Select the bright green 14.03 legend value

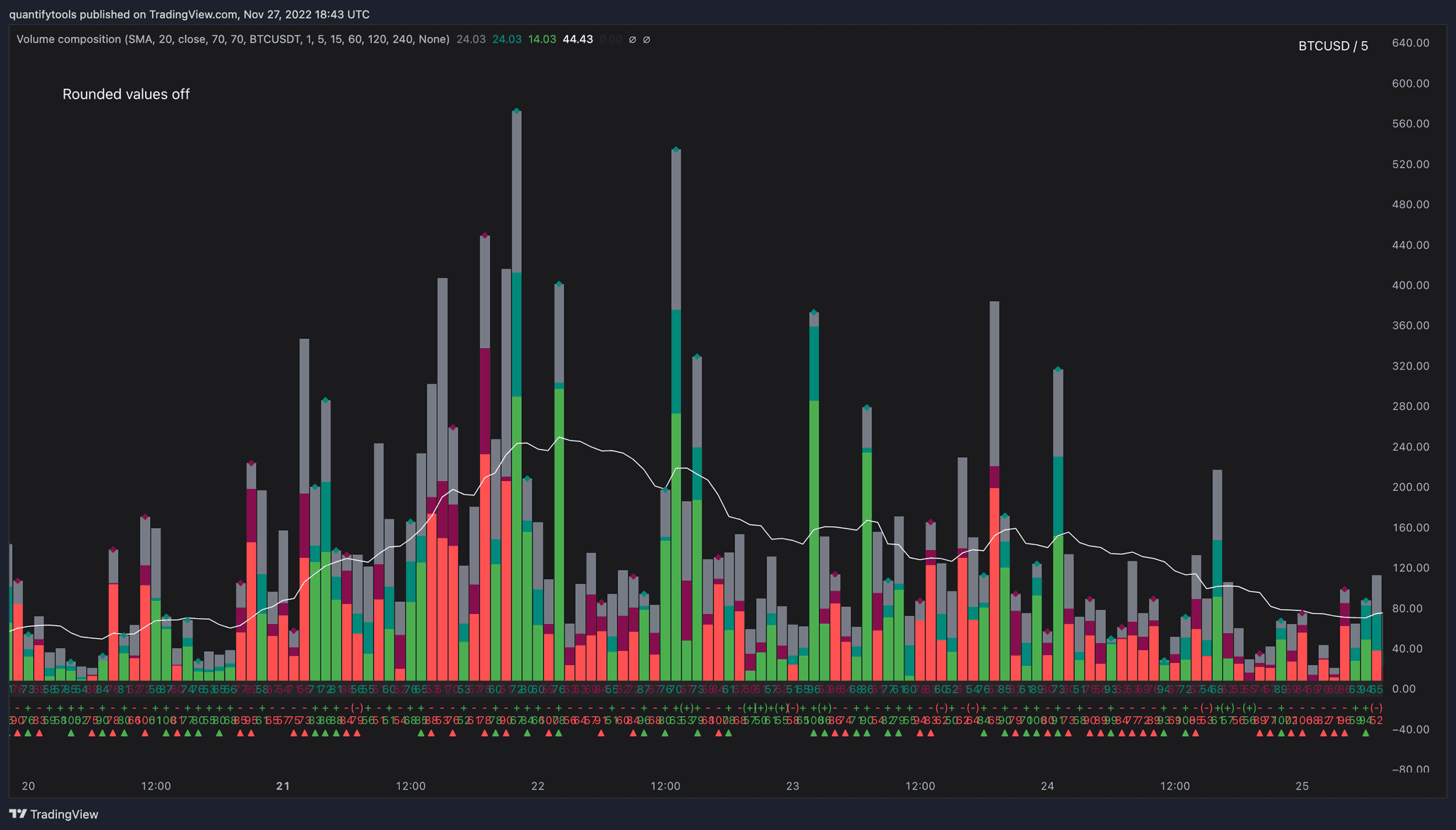click(x=542, y=40)
